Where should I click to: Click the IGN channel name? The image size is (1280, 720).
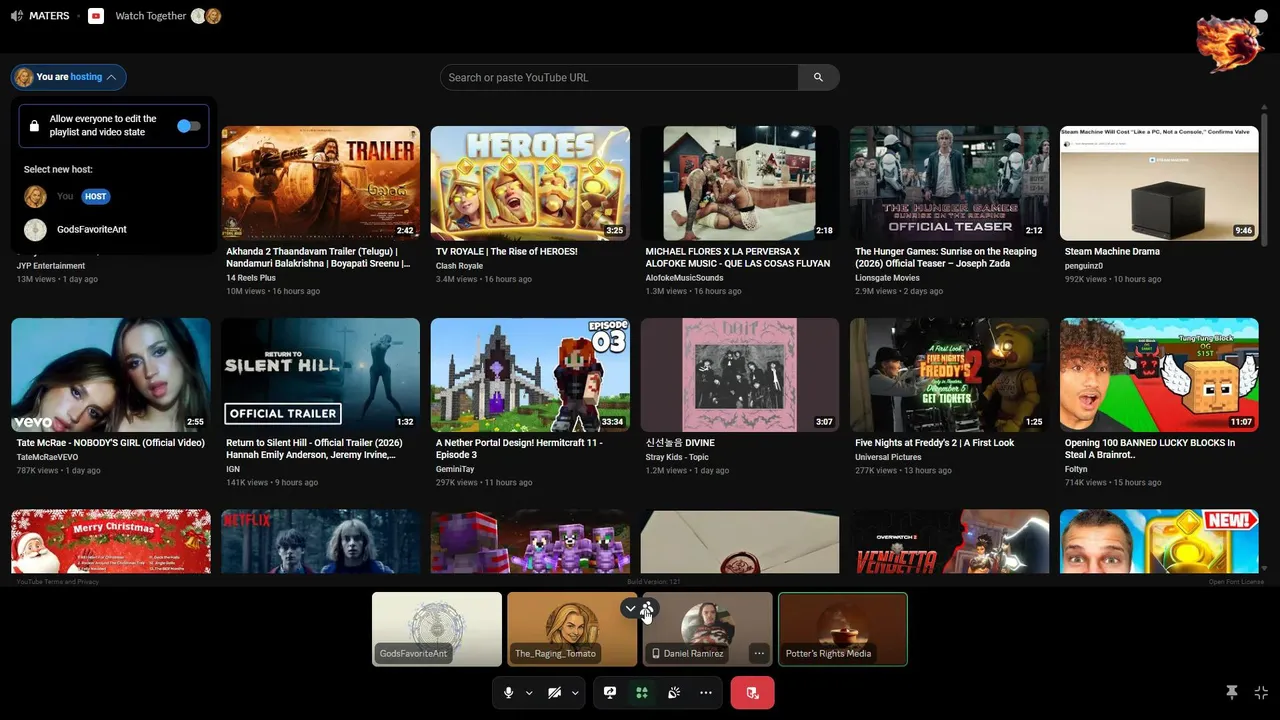(x=233, y=469)
